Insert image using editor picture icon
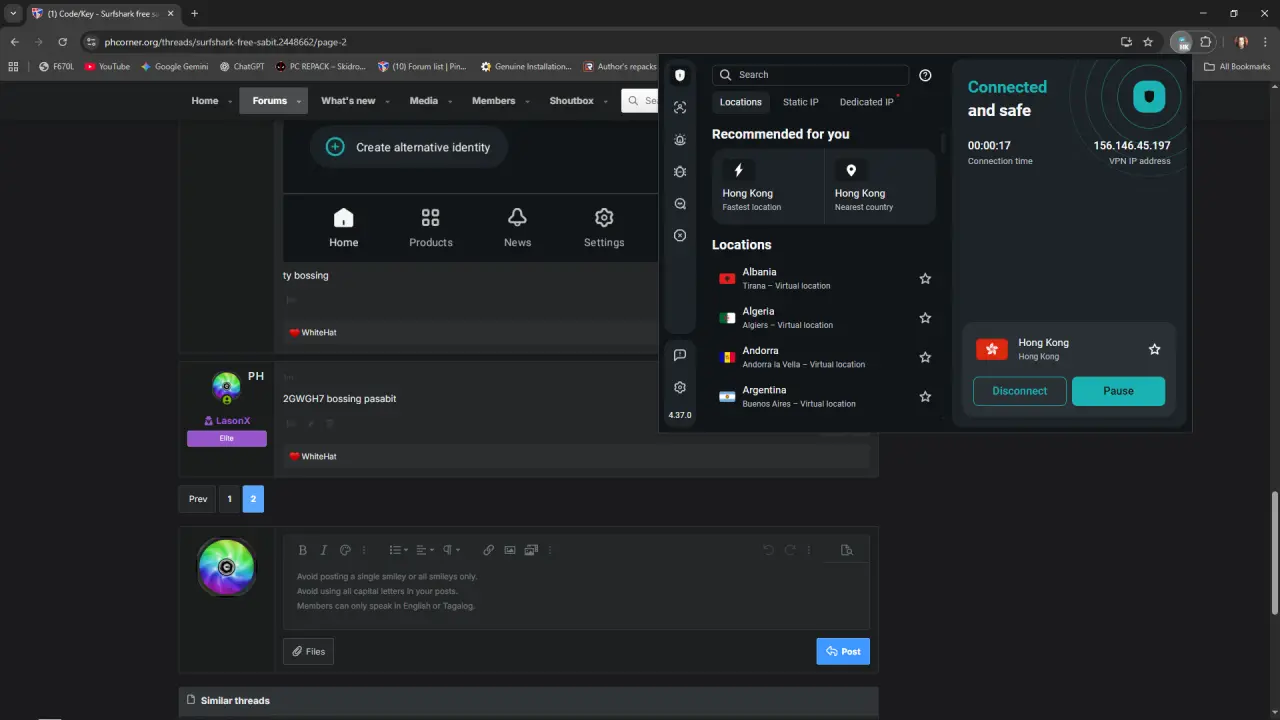The image size is (1280, 720). [510, 550]
